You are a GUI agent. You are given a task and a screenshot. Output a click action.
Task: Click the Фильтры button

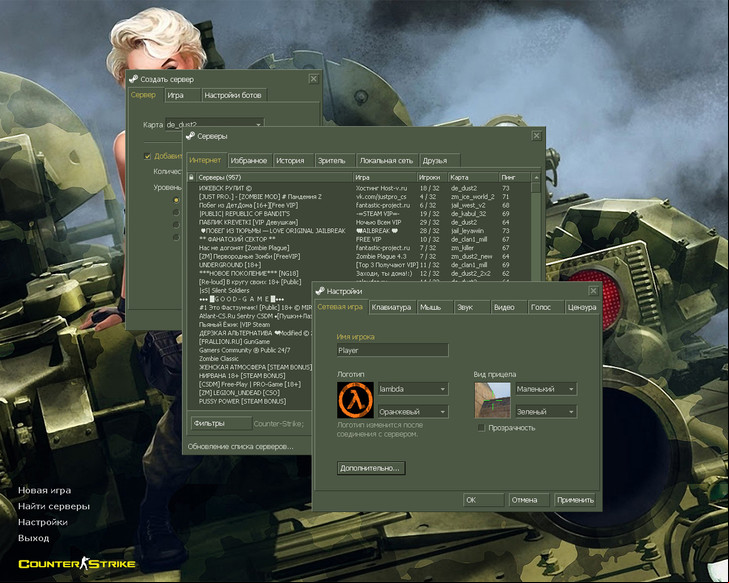pos(221,424)
